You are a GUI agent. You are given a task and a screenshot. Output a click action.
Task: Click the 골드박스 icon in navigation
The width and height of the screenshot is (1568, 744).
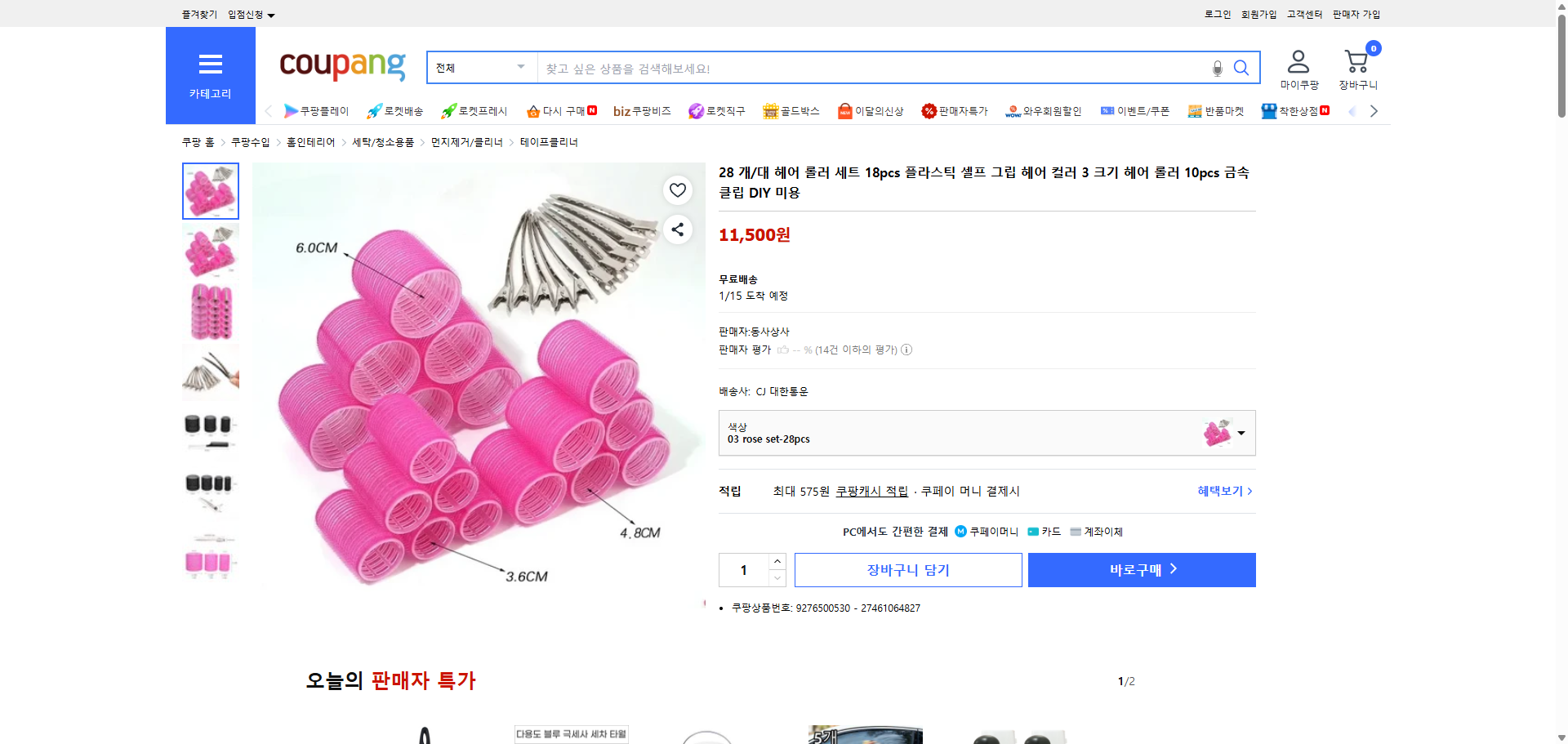coord(770,110)
